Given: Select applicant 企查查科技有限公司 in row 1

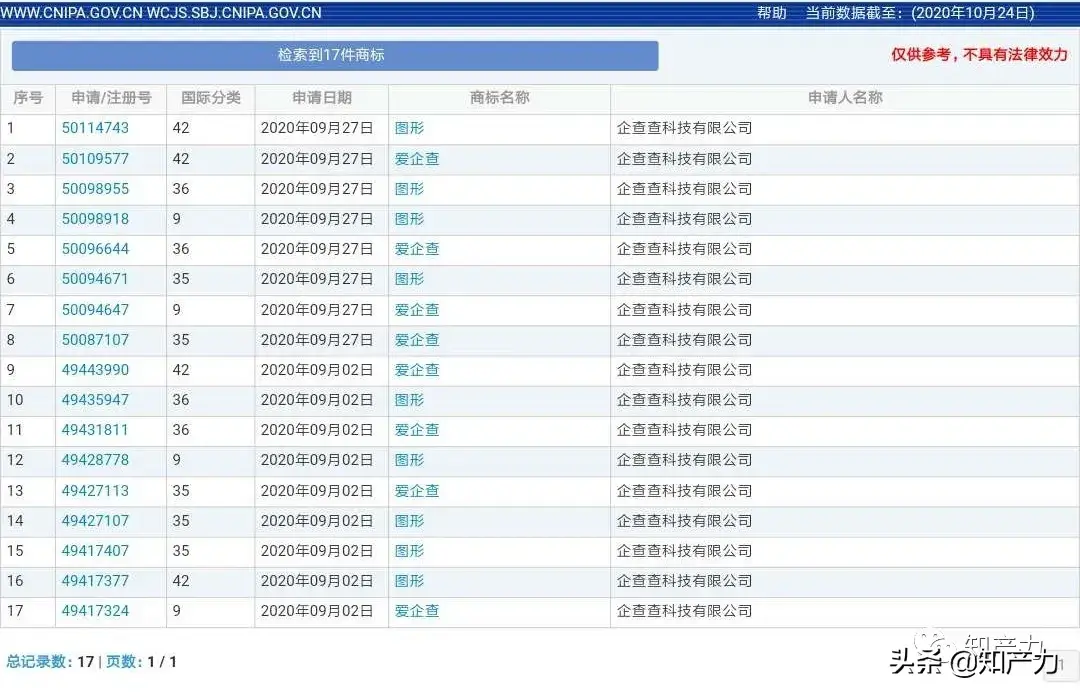Looking at the screenshot, I should tap(684, 128).
